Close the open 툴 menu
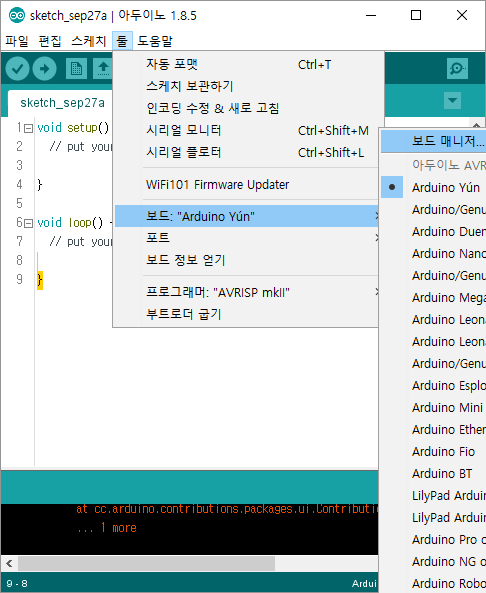 (x=122, y=40)
